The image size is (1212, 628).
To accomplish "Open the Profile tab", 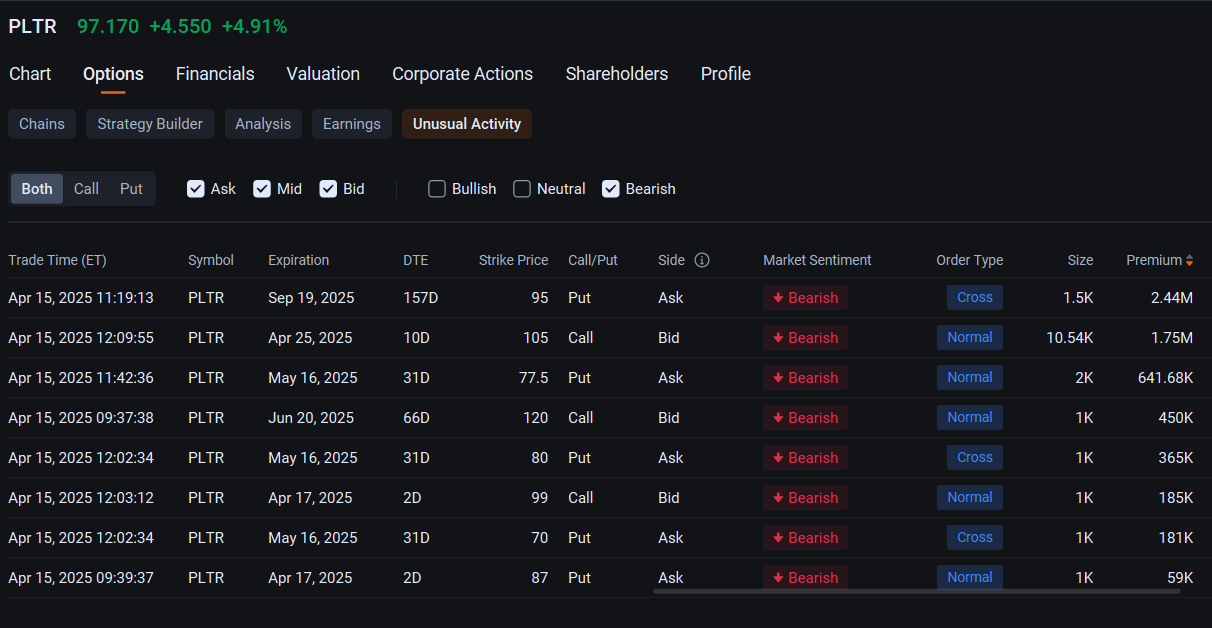I will point(726,74).
